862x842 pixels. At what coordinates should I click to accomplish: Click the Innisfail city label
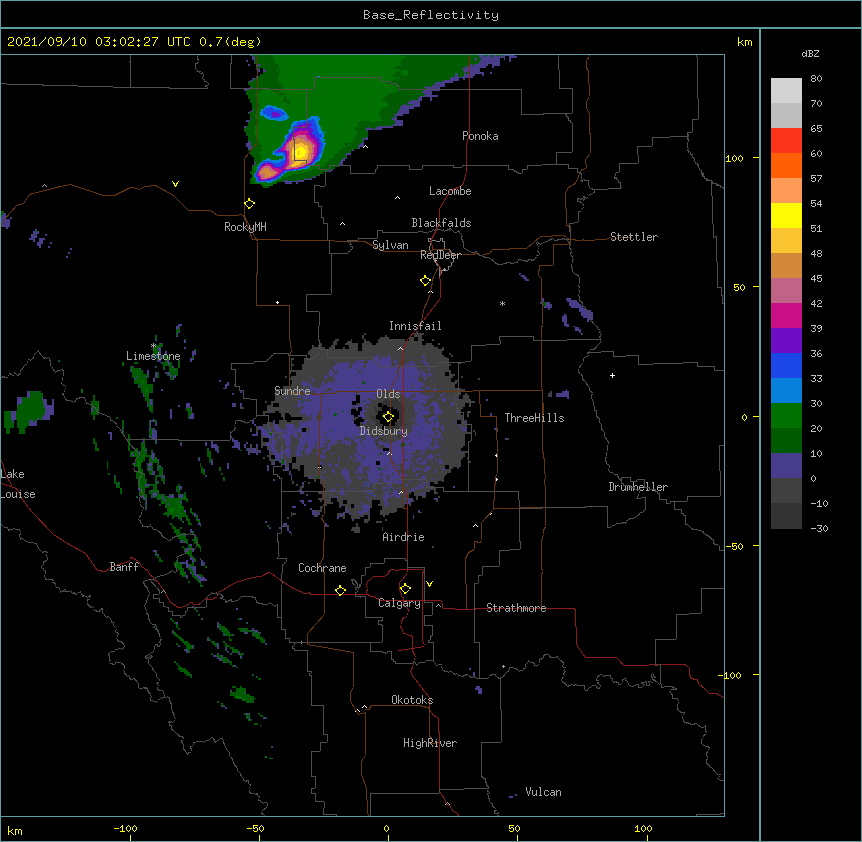pyautogui.click(x=415, y=326)
